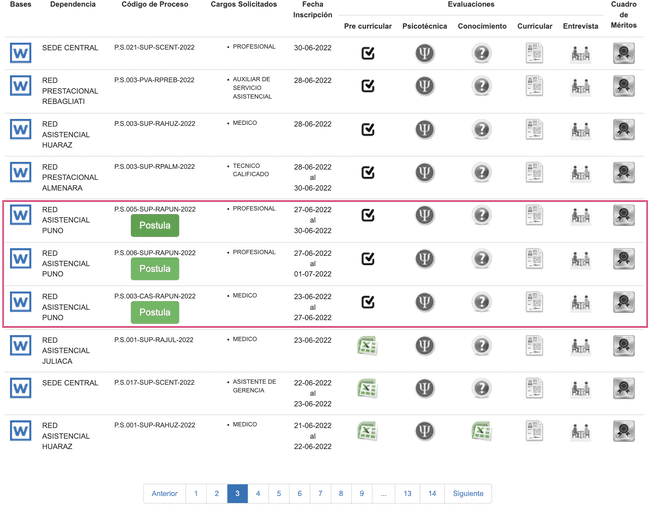Open Cuadro de Méritos for P.S.006-SUP-RAPUN-2022
Screen dimensions: 650x509
[x=624, y=259]
